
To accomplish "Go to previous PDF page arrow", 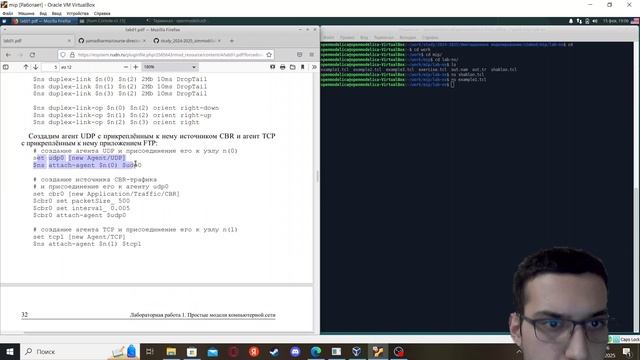I will click(x=26, y=67).
